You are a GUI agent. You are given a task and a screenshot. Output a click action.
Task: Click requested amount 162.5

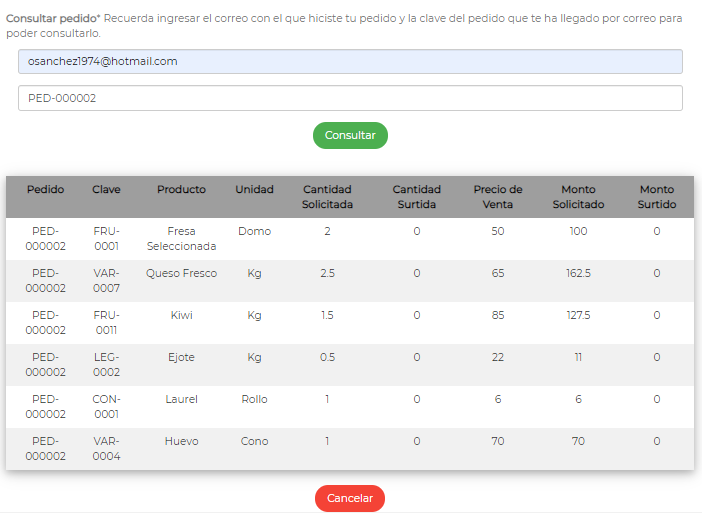point(578,273)
